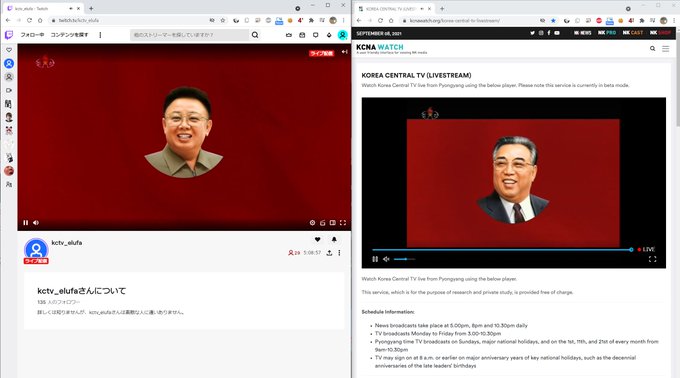
Task: Select the gray followed channel avatar
Action: coord(9,77)
